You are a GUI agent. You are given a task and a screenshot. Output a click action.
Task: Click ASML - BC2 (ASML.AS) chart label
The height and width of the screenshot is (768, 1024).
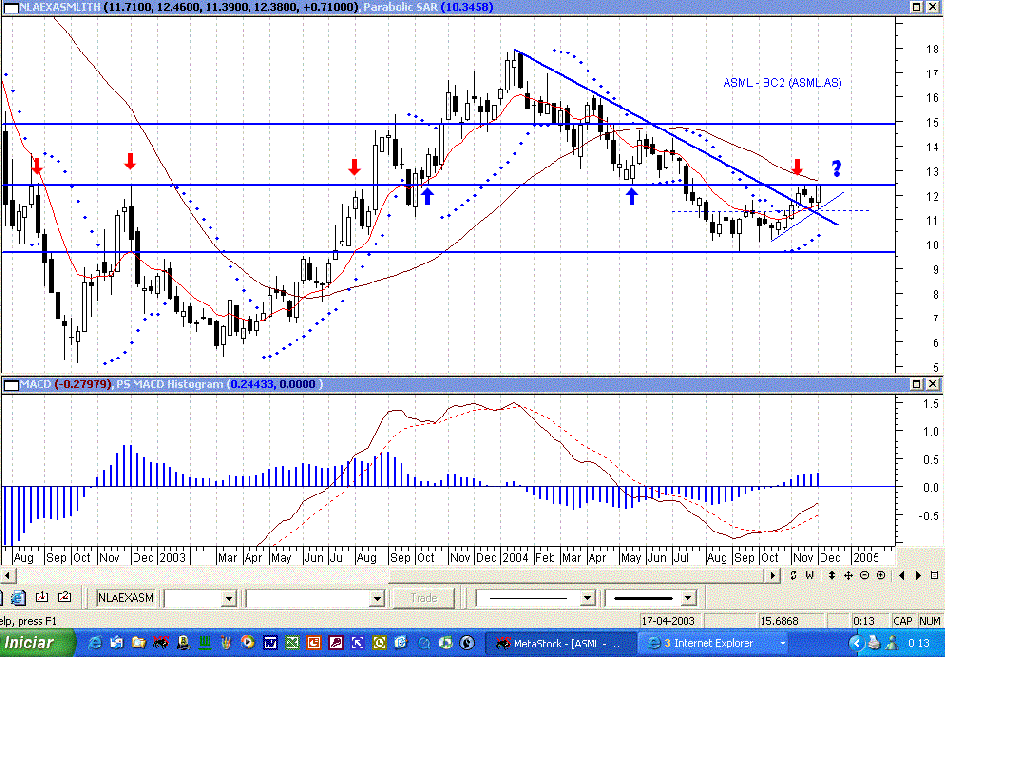click(782, 83)
